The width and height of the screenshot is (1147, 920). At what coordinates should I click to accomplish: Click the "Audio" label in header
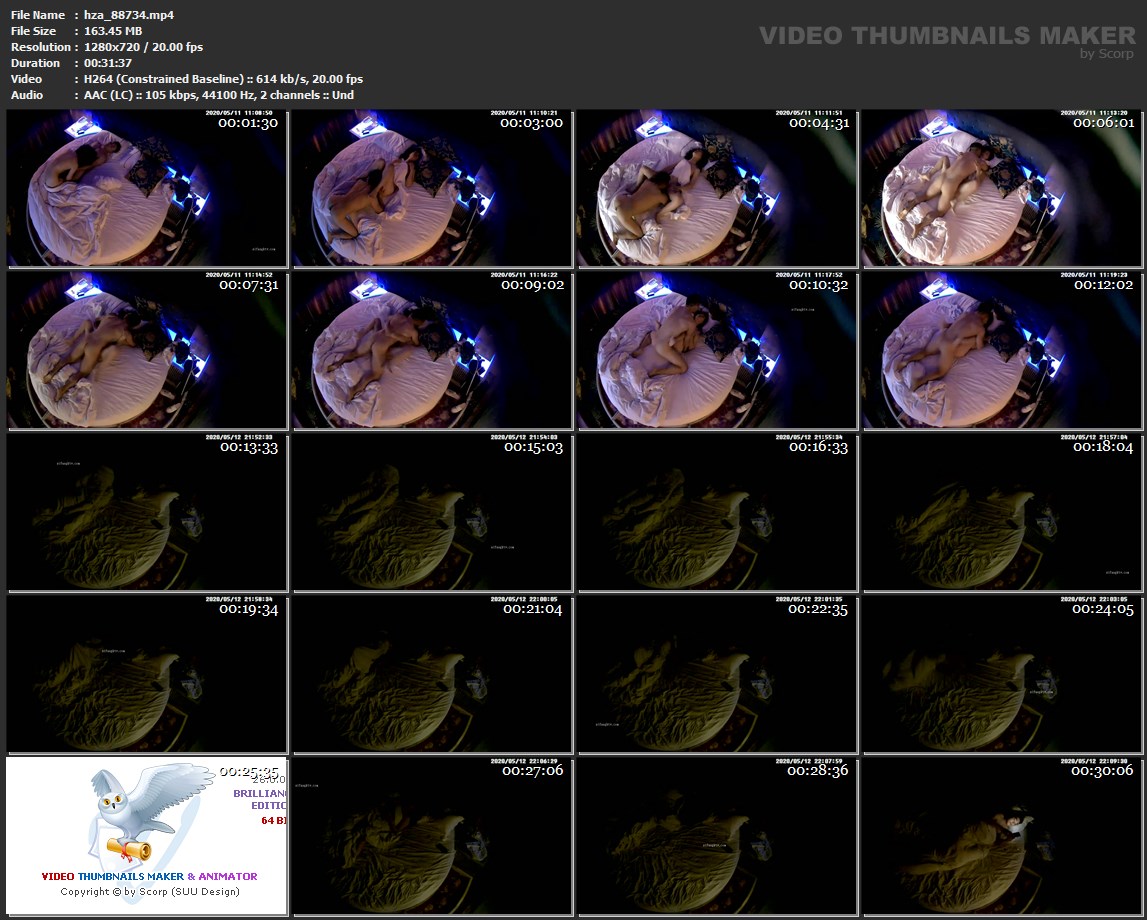click(27, 95)
